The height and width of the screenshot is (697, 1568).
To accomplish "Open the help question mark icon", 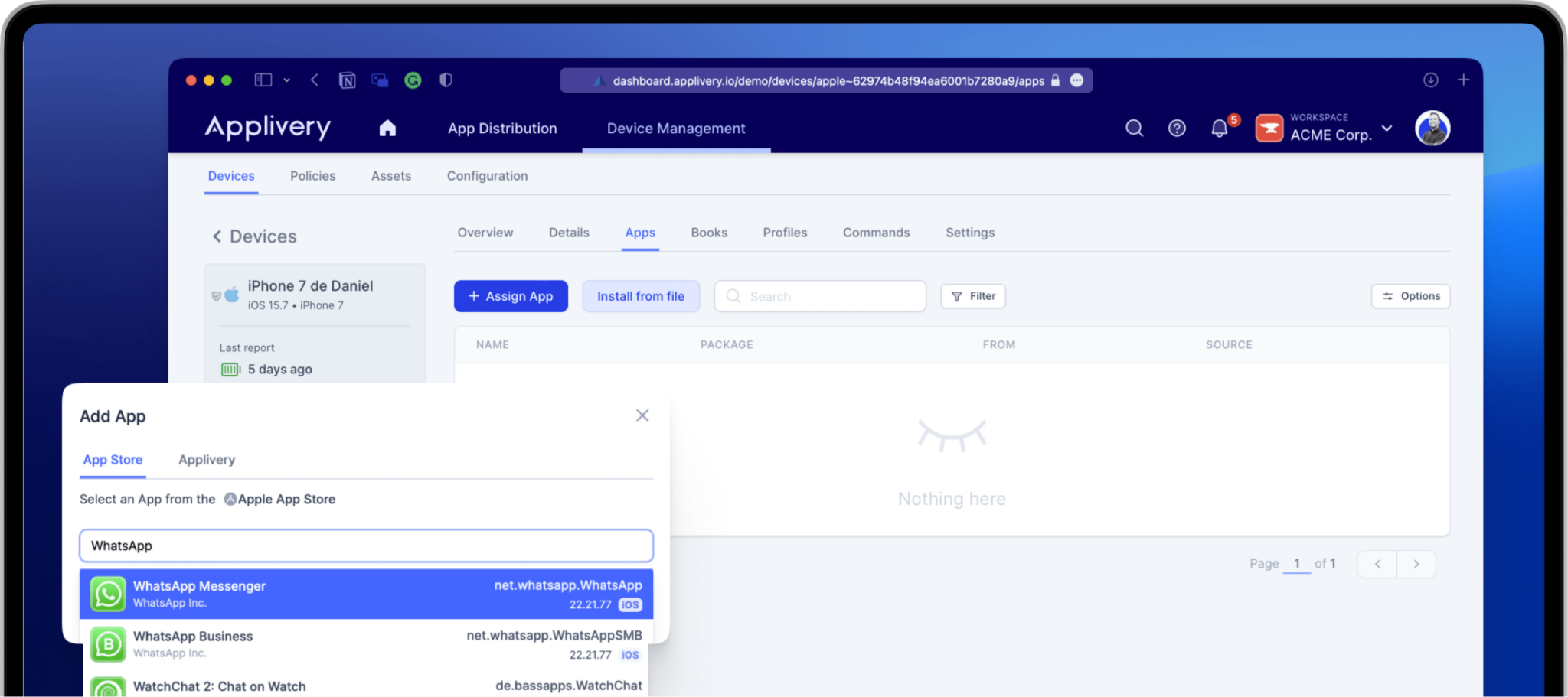I will pyautogui.click(x=1176, y=128).
